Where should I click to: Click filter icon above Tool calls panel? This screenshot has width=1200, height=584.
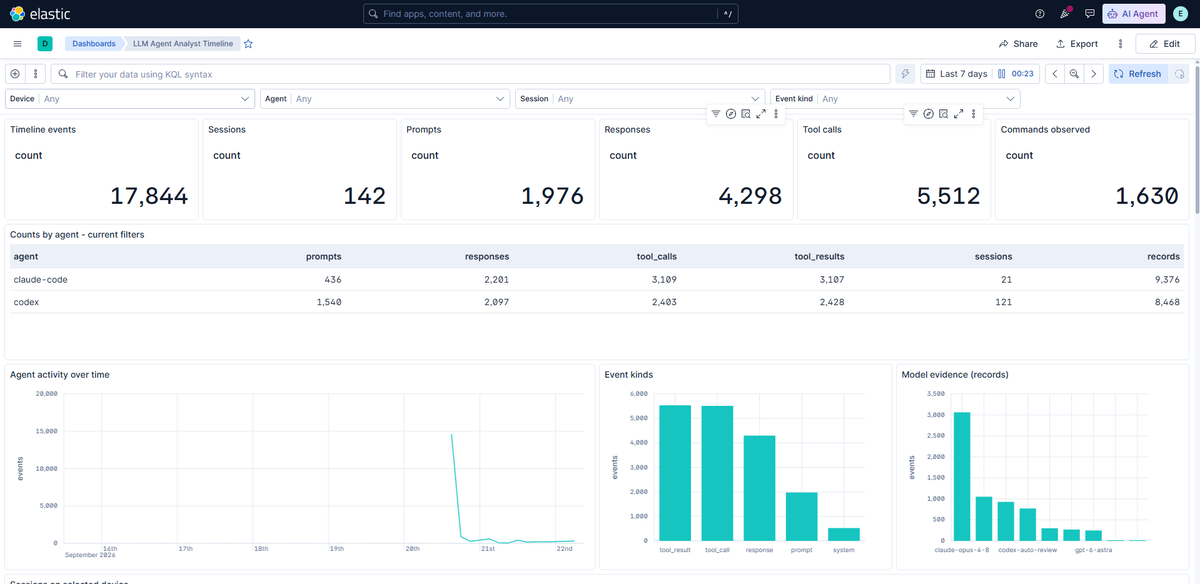tap(913, 114)
